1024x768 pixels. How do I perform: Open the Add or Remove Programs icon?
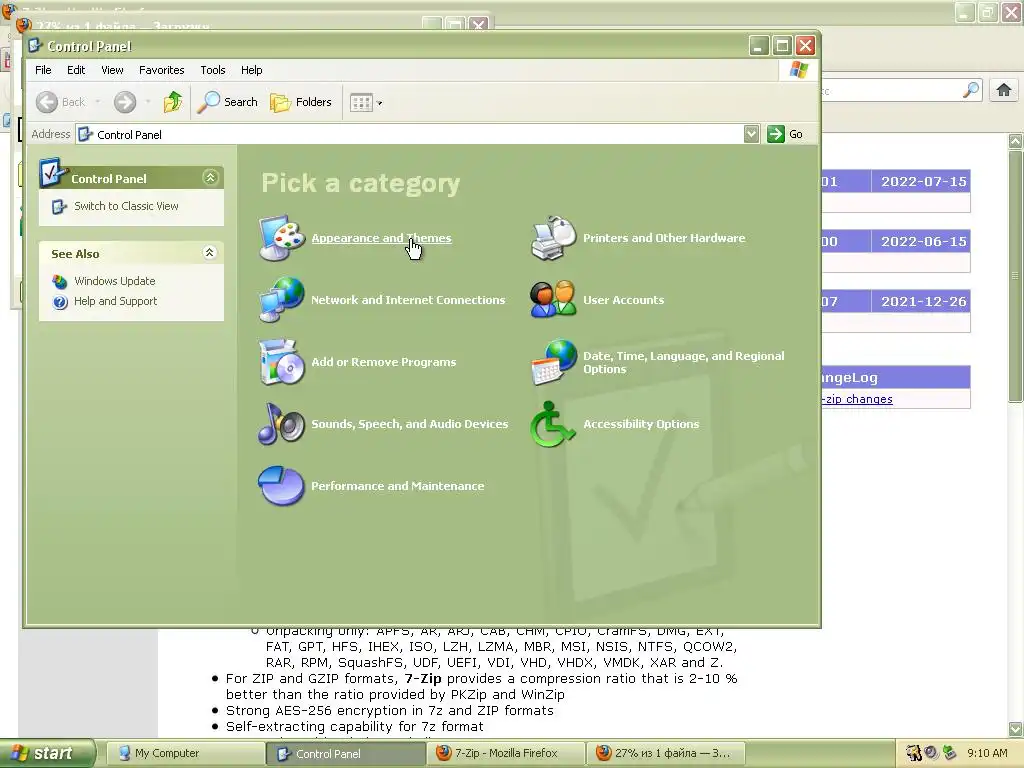click(x=281, y=362)
